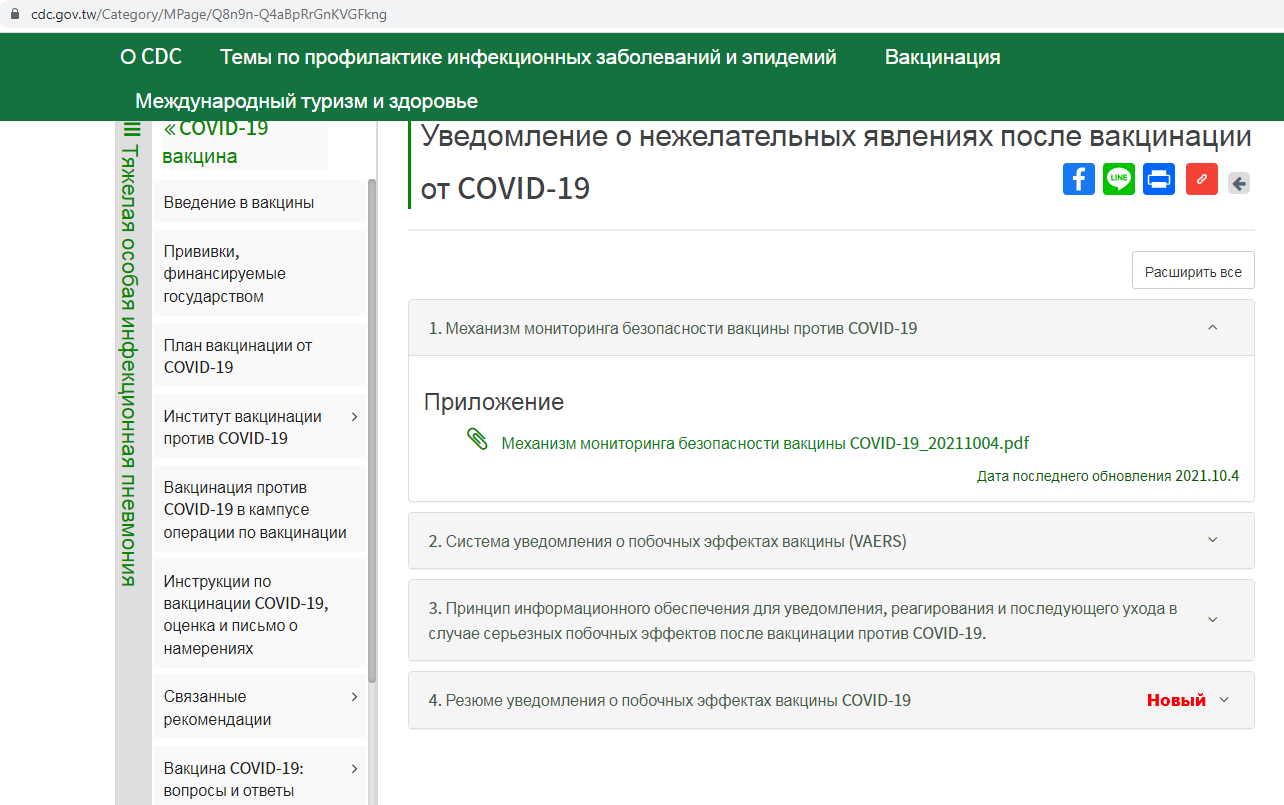This screenshot has width=1284, height=805.
Task: Expand section 3 information provision principle
Action: [1212, 620]
